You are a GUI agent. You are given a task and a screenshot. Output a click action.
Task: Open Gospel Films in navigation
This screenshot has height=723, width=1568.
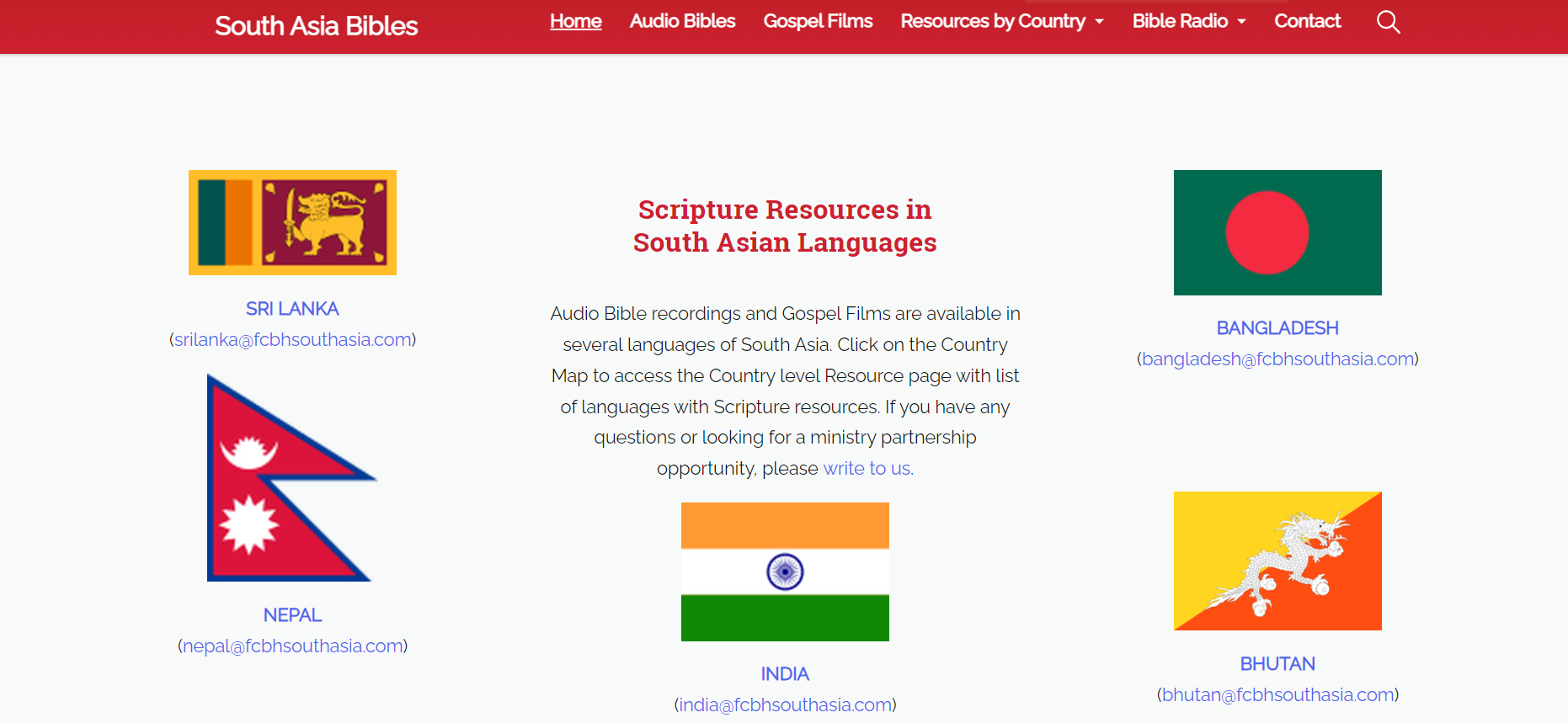click(818, 21)
